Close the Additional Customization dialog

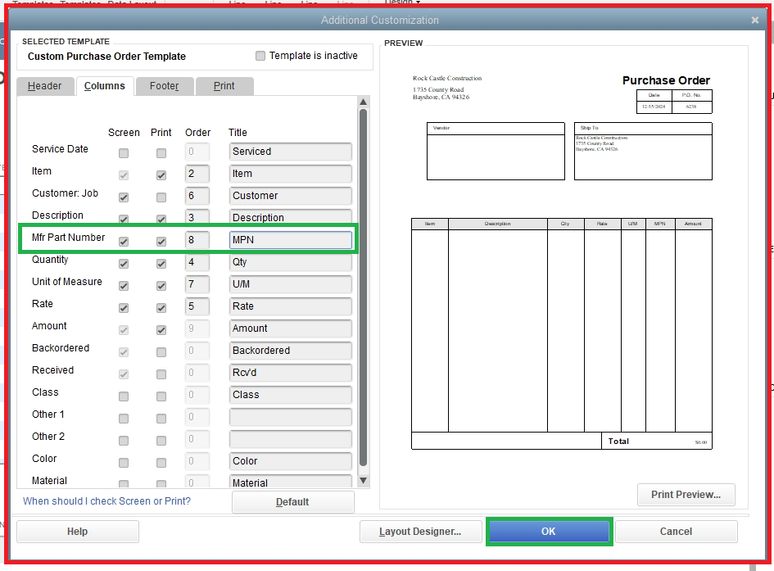pos(754,20)
